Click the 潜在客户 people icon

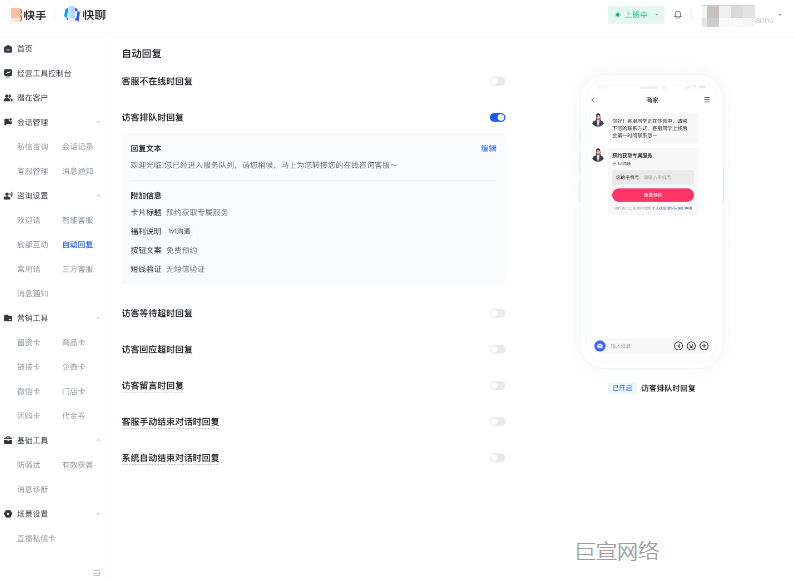coord(8,98)
